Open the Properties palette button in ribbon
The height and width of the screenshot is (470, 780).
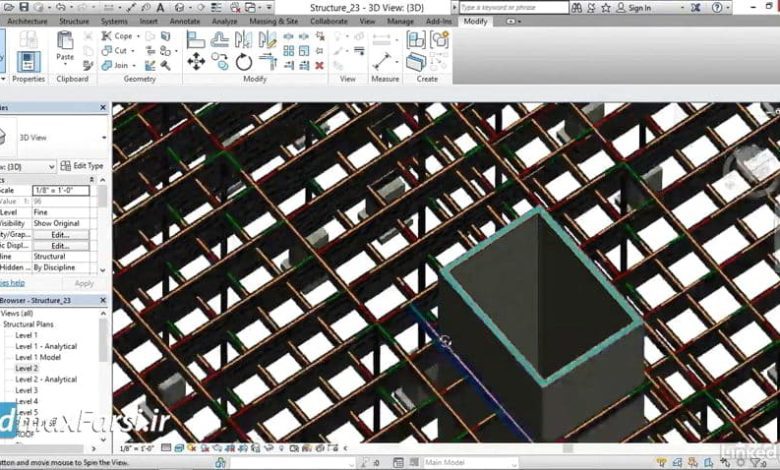(x=28, y=62)
